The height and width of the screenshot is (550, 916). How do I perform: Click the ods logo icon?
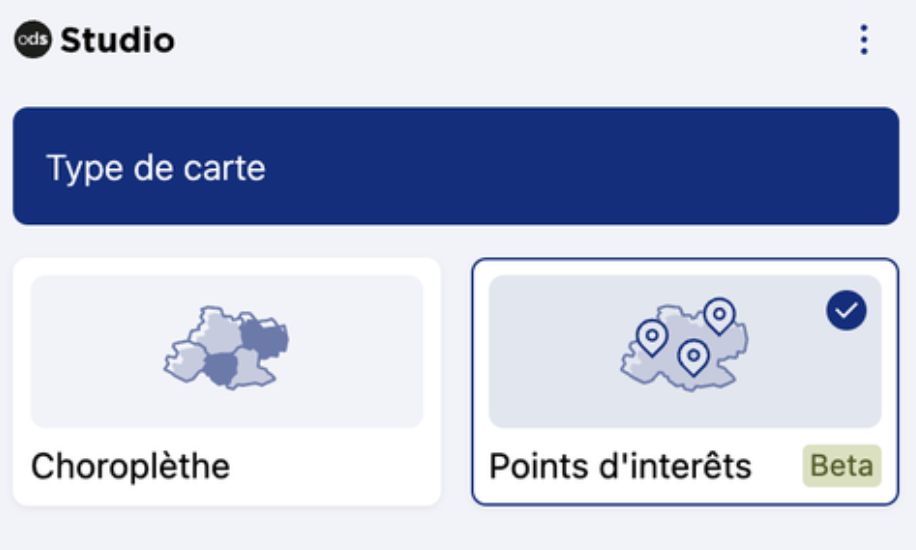32,41
